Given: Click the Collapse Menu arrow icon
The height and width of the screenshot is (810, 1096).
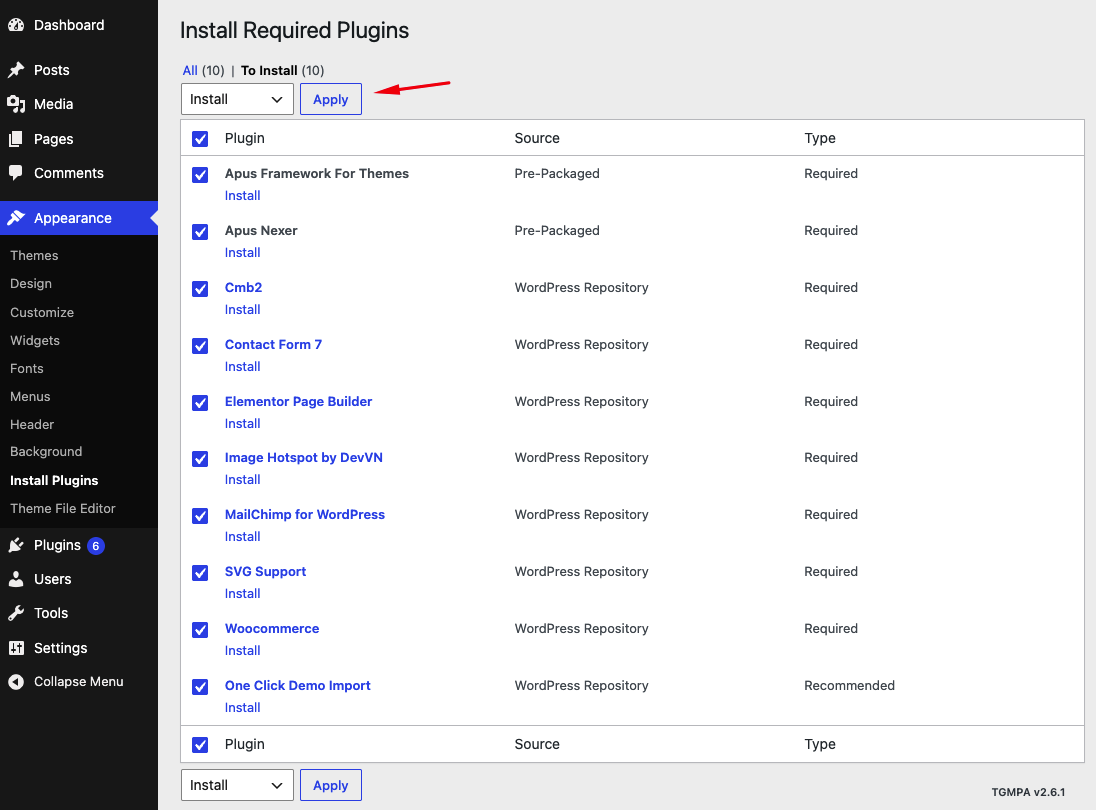Looking at the screenshot, I should pyautogui.click(x=16, y=681).
